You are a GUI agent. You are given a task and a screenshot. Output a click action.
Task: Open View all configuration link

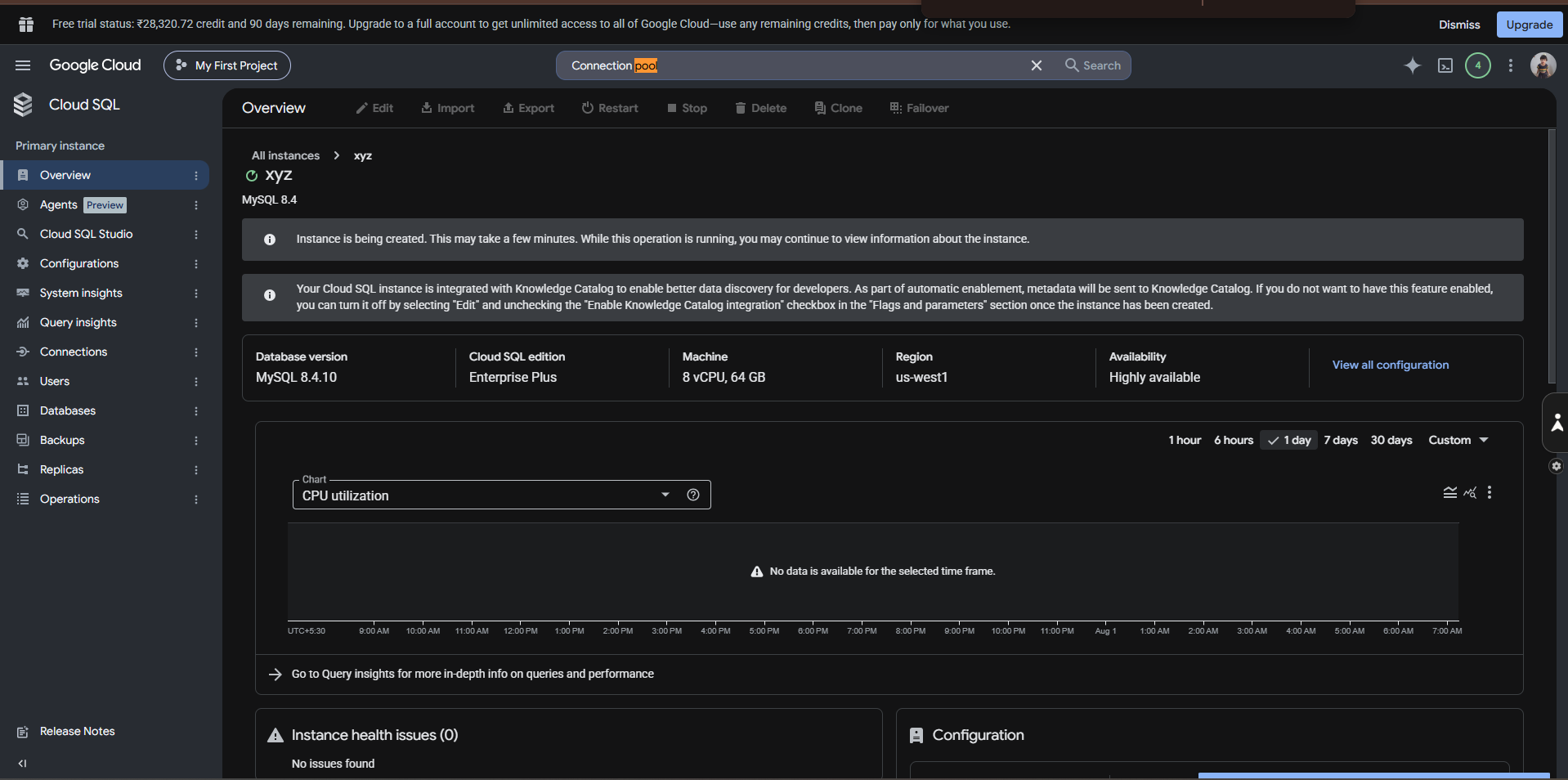pyautogui.click(x=1391, y=365)
